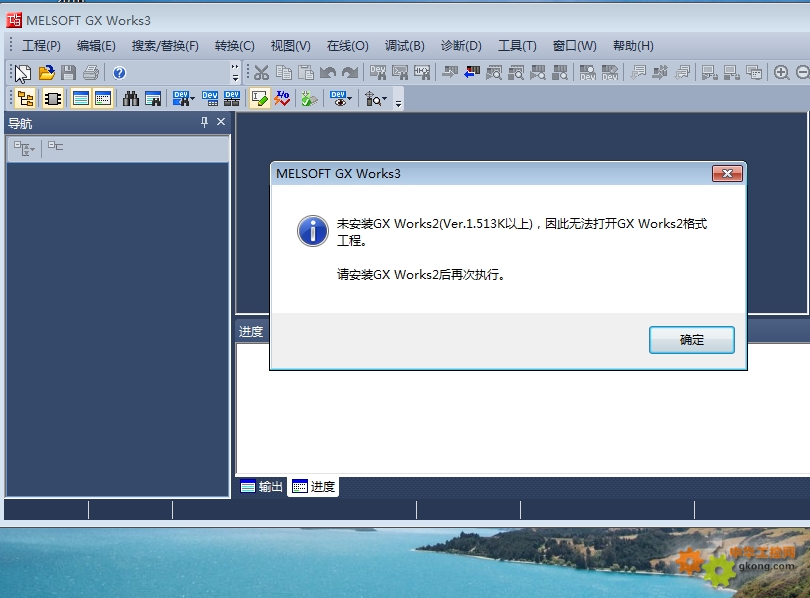This screenshot has height=598, width=810.
Task: Toggle the output window toolbar button
Action: 81,99
